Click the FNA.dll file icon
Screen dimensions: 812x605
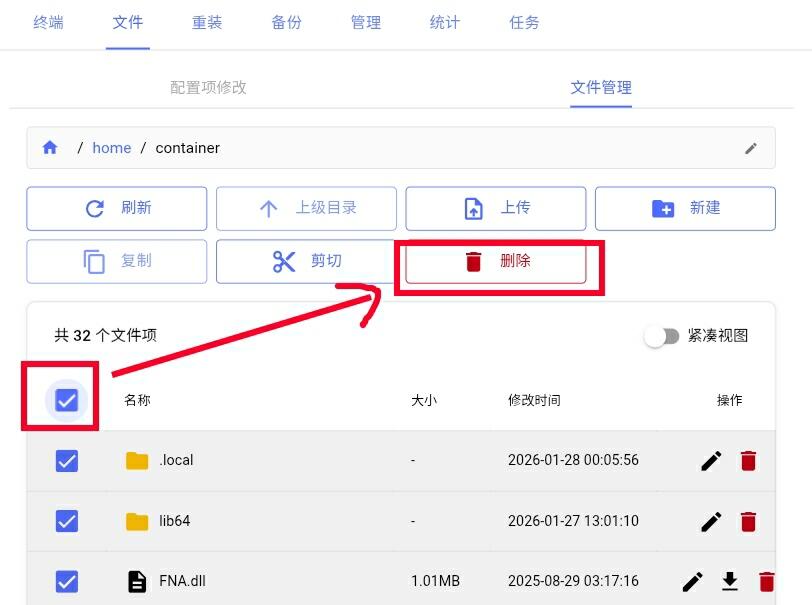(x=137, y=581)
